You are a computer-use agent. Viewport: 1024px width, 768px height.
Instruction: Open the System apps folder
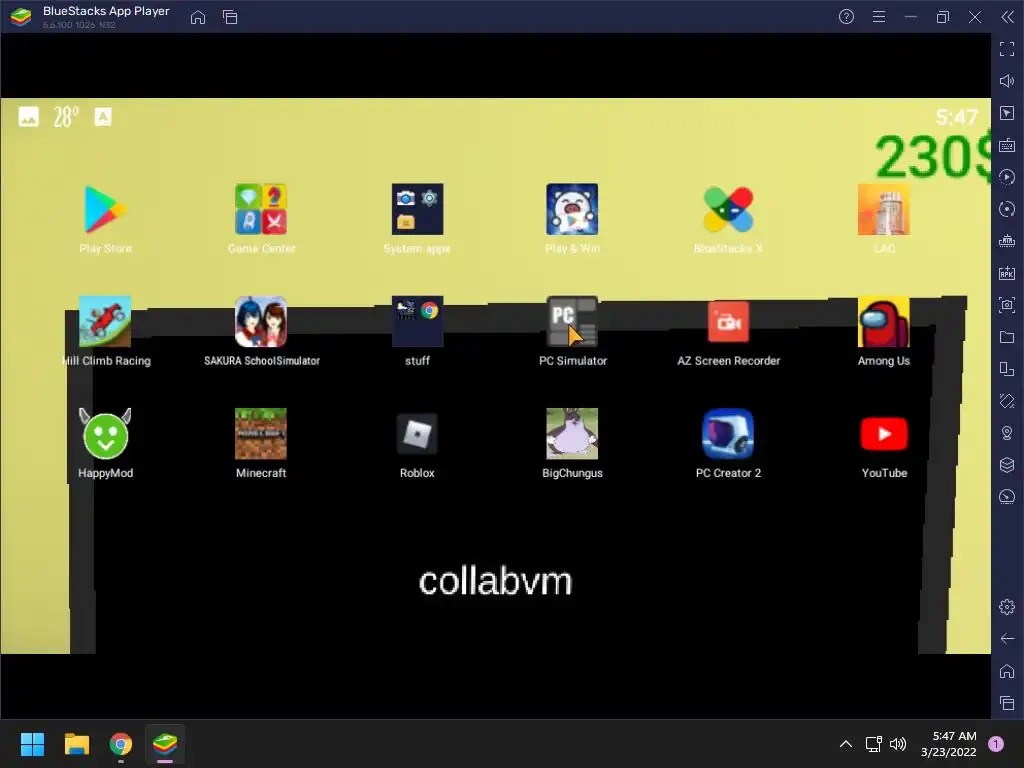417,210
